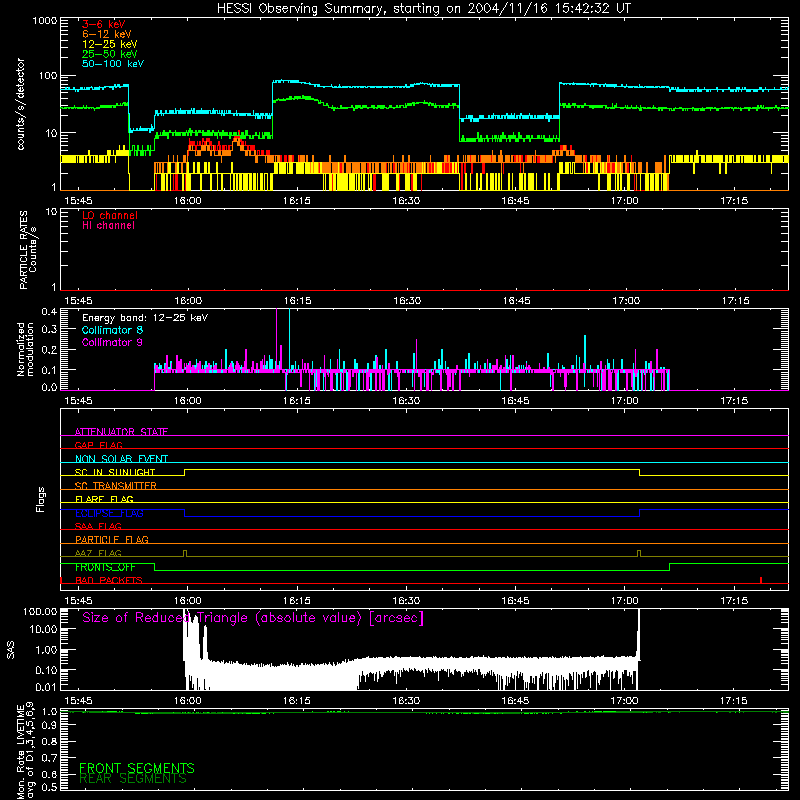The height and width of the screenshot is (800, 800).
Task: Click the Normalized modulation axis label
Action: click(x=25, y=349)
